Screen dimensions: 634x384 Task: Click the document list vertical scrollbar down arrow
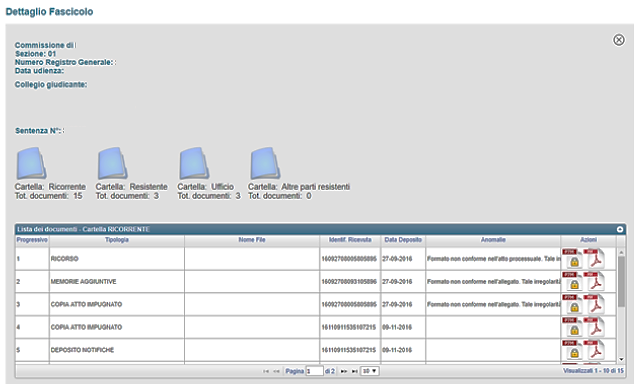621,359
